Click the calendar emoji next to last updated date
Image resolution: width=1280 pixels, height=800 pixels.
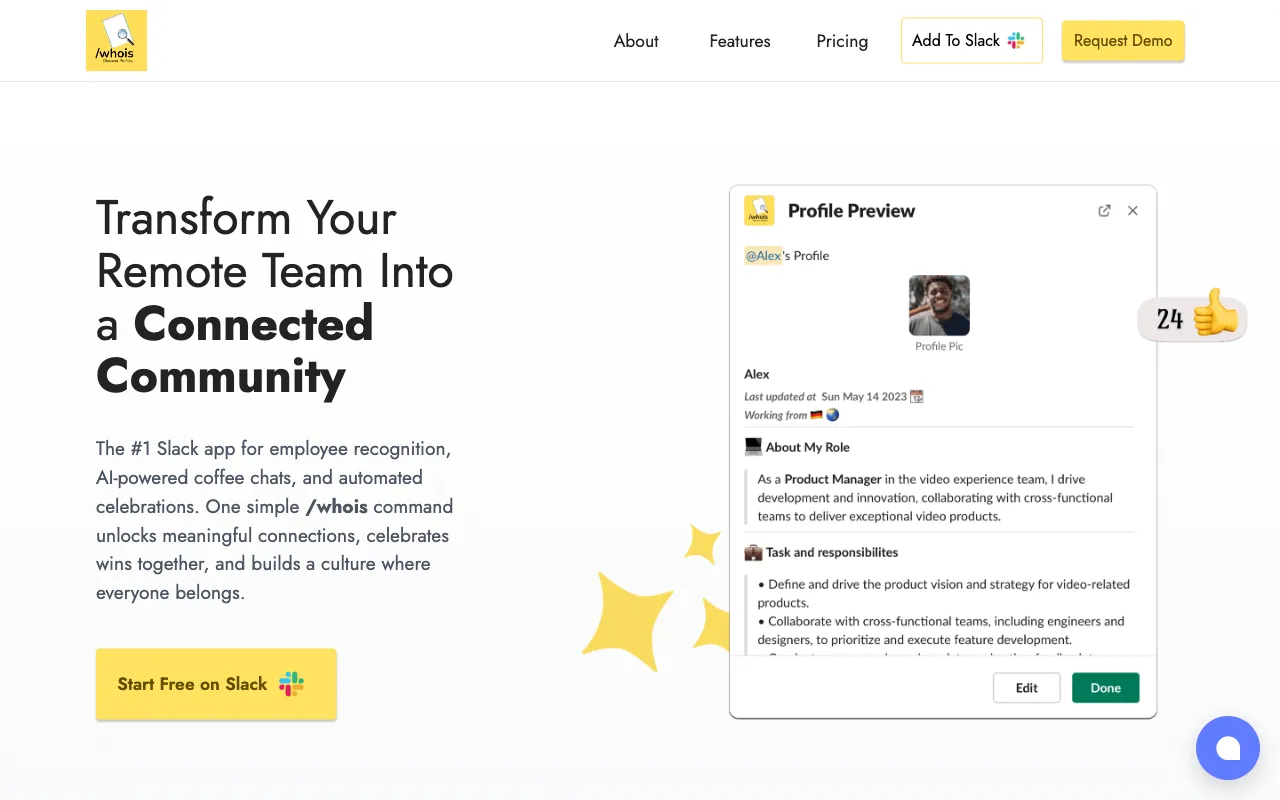[x=917, y=396]
